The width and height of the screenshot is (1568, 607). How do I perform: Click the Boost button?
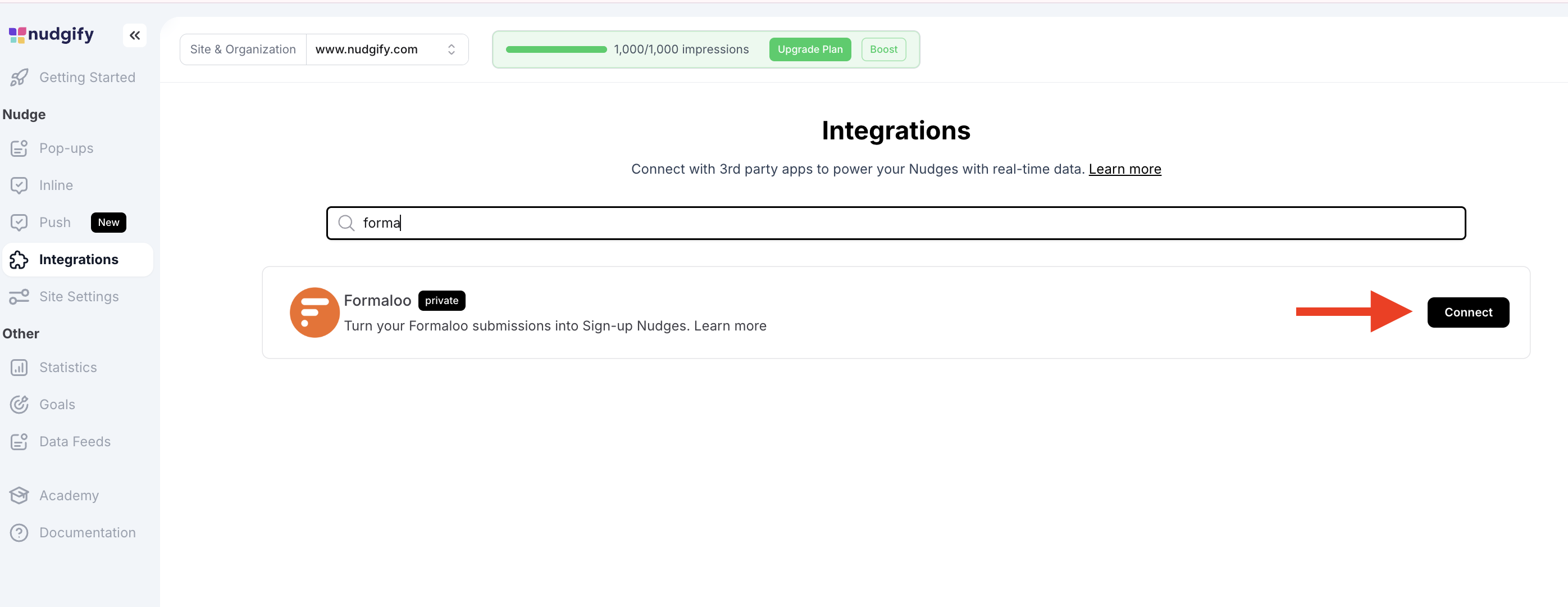click(x=883, y=49)
